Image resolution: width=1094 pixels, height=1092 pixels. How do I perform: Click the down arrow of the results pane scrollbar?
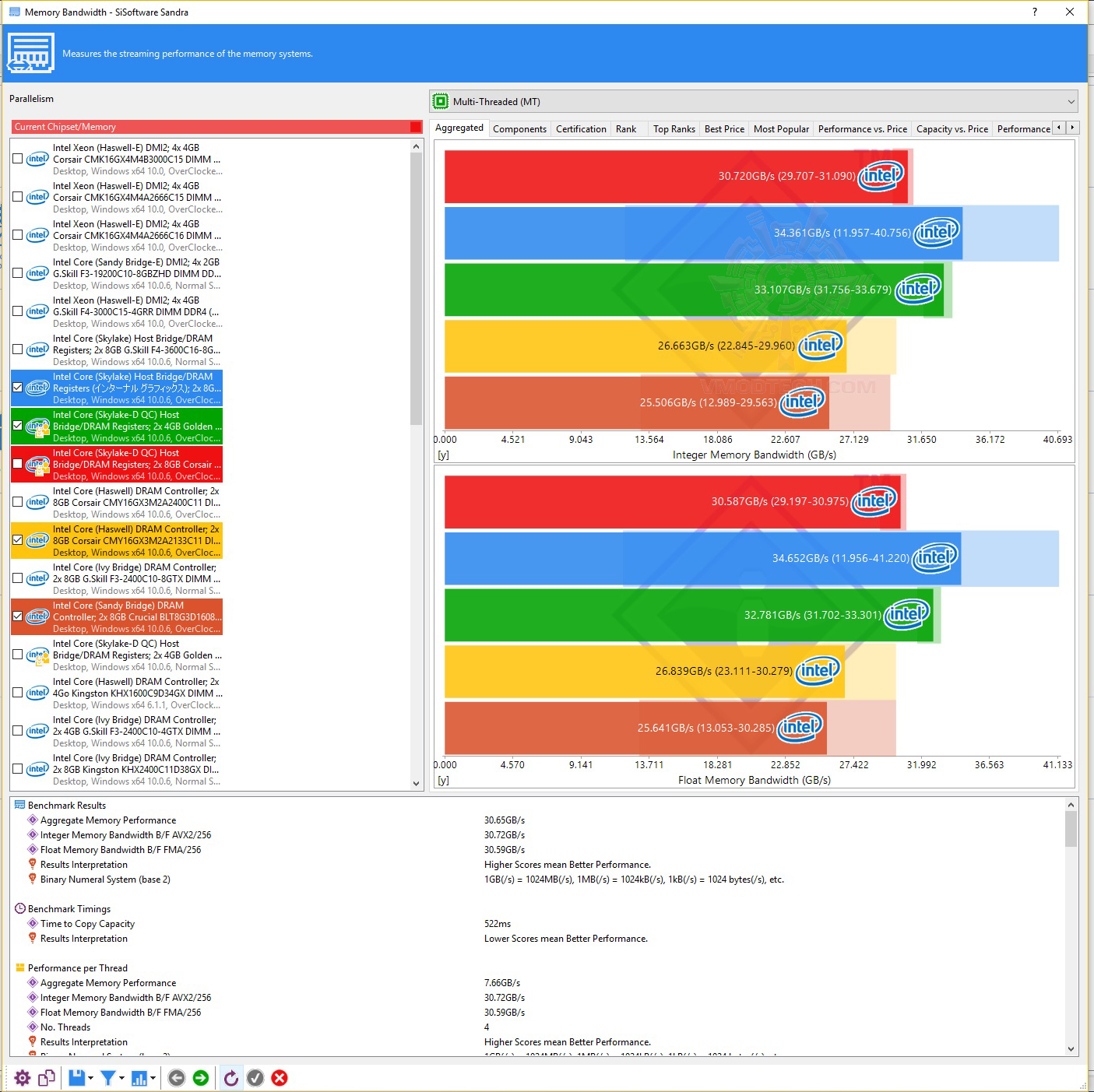coord(1071,1049)
